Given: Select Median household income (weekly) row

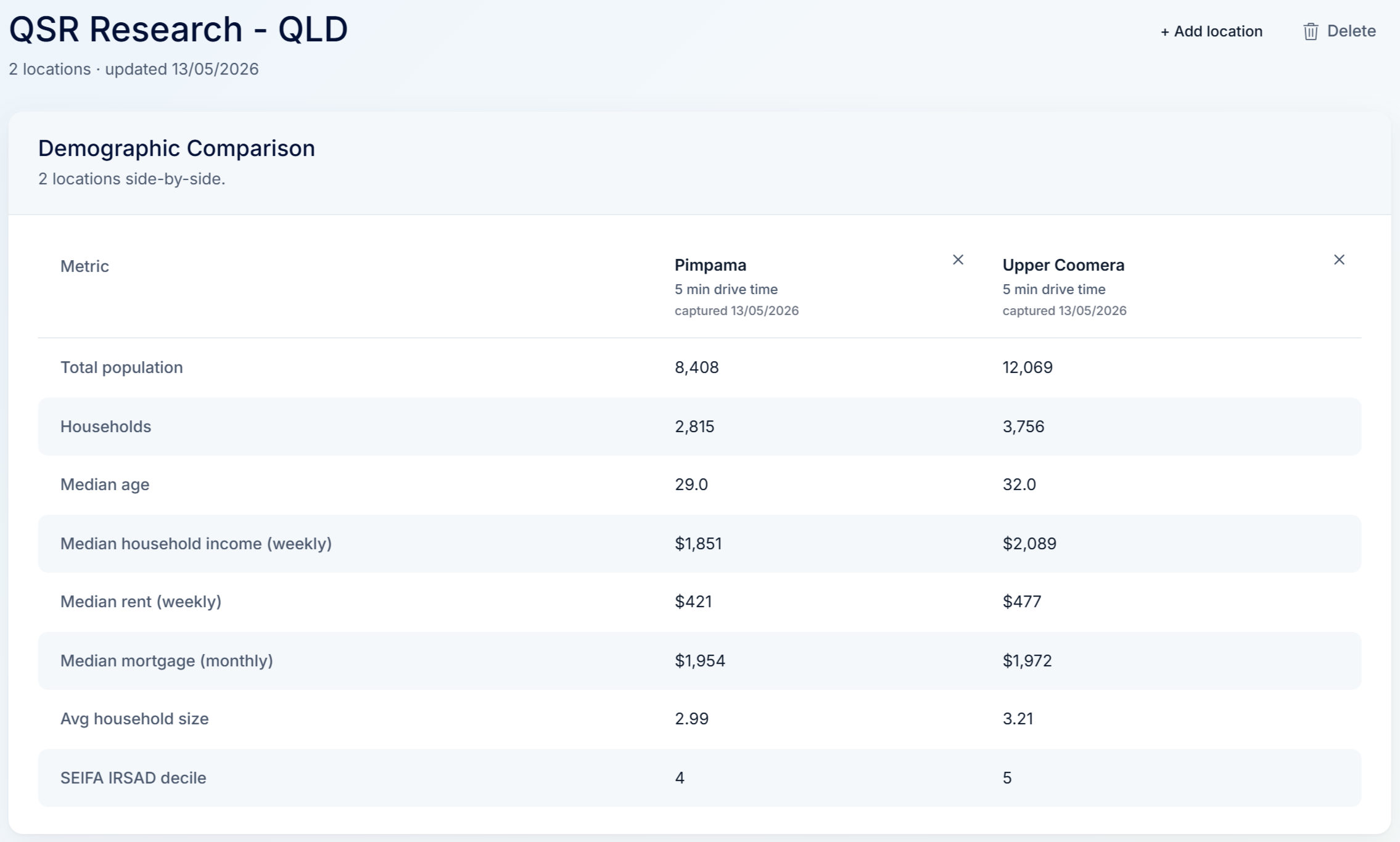Looking at the screenshot, I should tap(699, 544).
